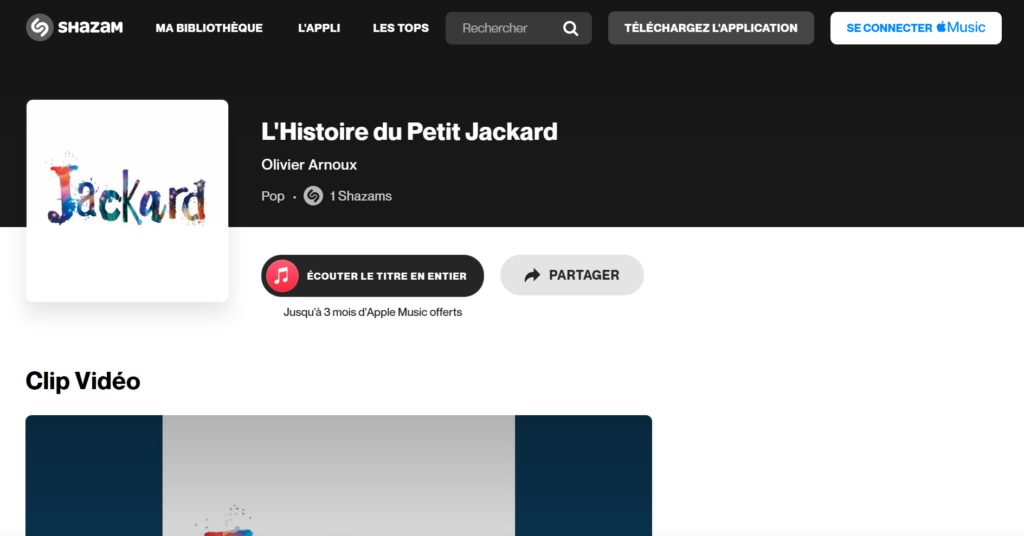Click the Jackard album cover
The width and height of the screenshot is (1024, 536).
127,200
